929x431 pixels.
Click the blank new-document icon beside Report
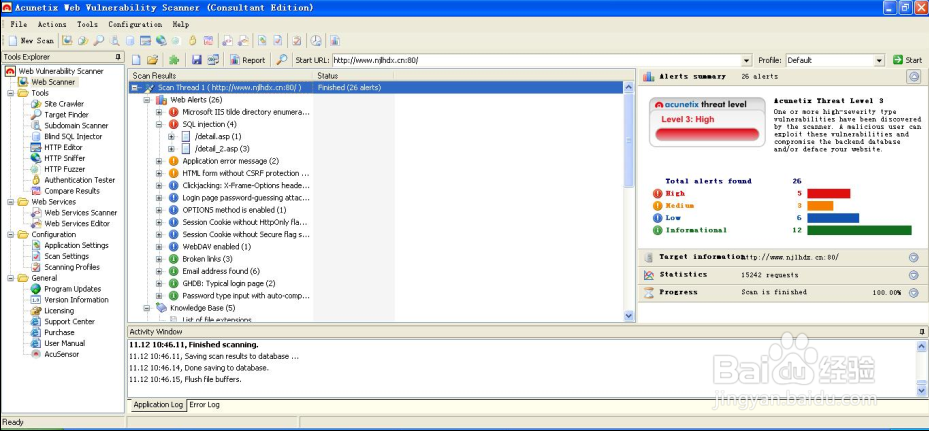pyautogui.click(x=136, y=60)
